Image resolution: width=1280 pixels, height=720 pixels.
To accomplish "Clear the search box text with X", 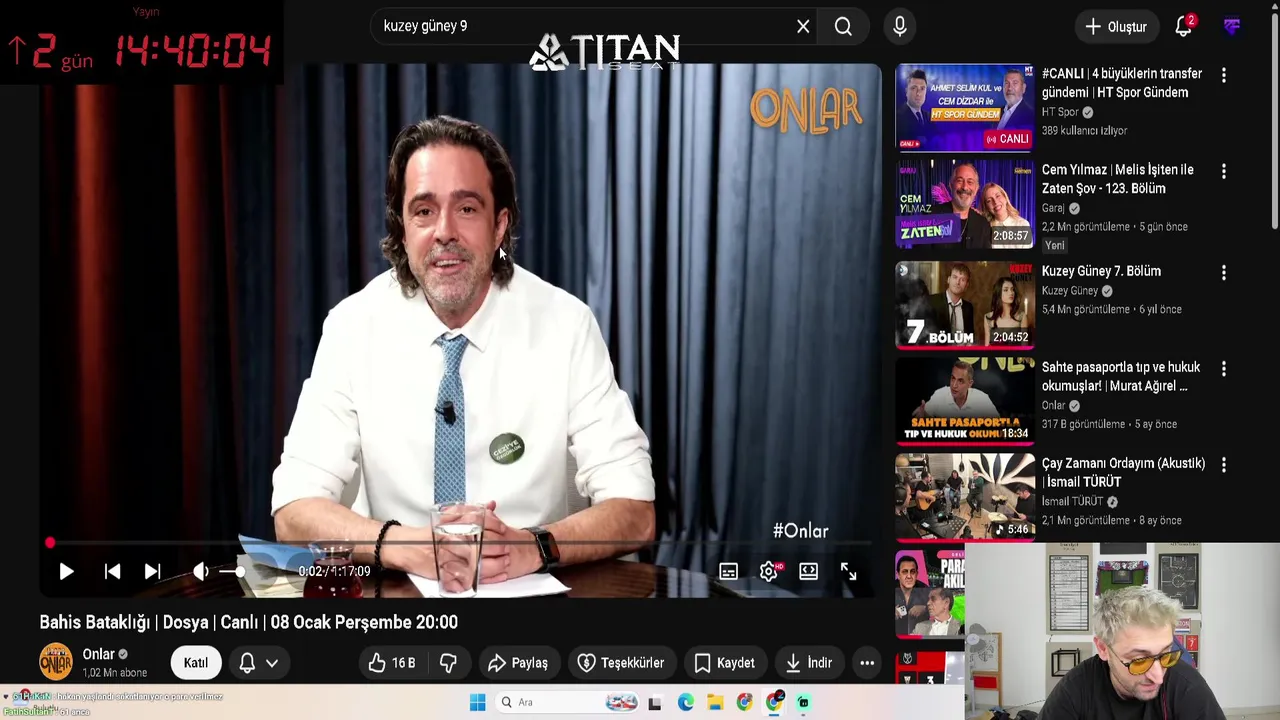I will pyautogui.click(x=803, y=27).
